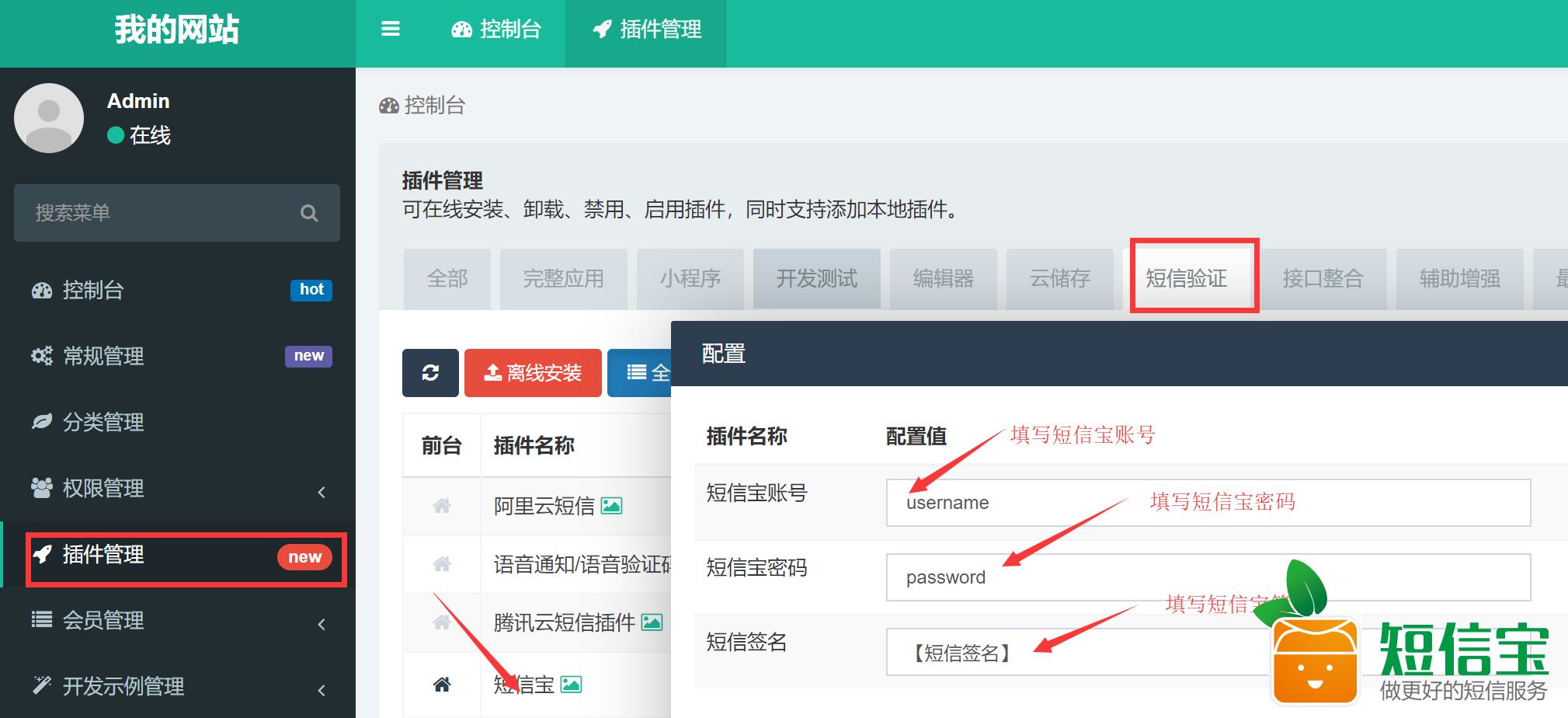Switch to the 云储存 category tab
This screenshot has width=1568, height=718.
[1059, 278]
